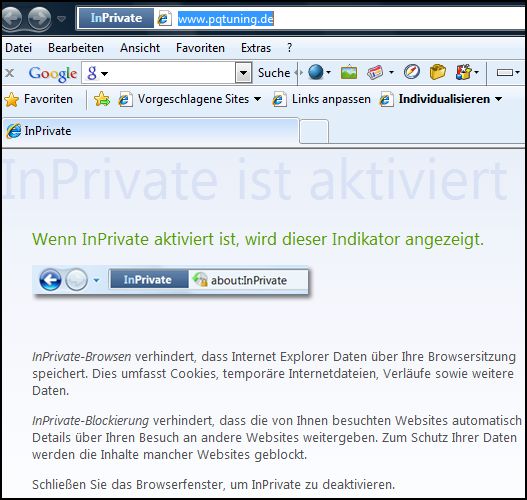Open the Datei menu

coord(18,48)
